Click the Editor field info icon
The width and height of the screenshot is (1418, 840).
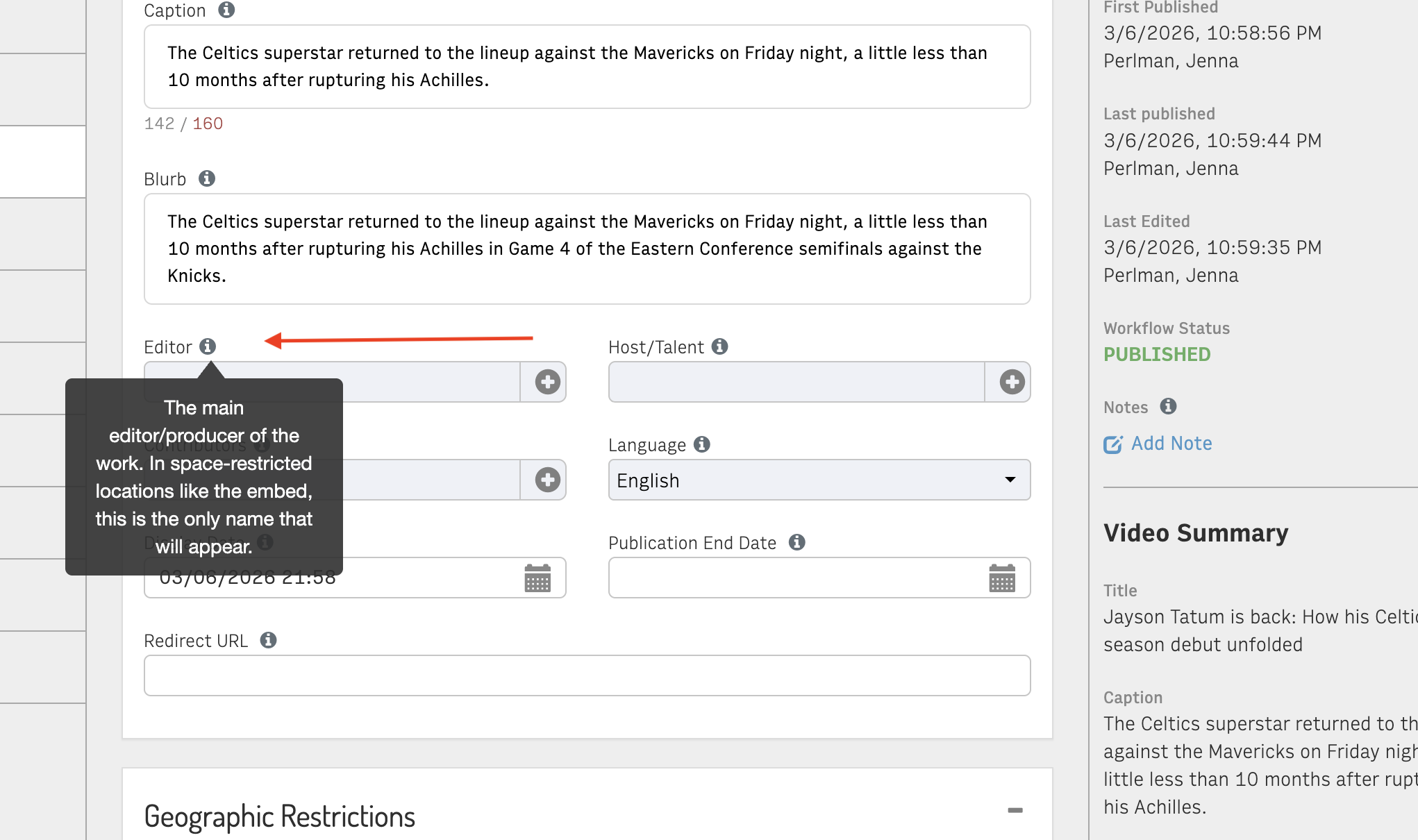click(x=208, y=346)
